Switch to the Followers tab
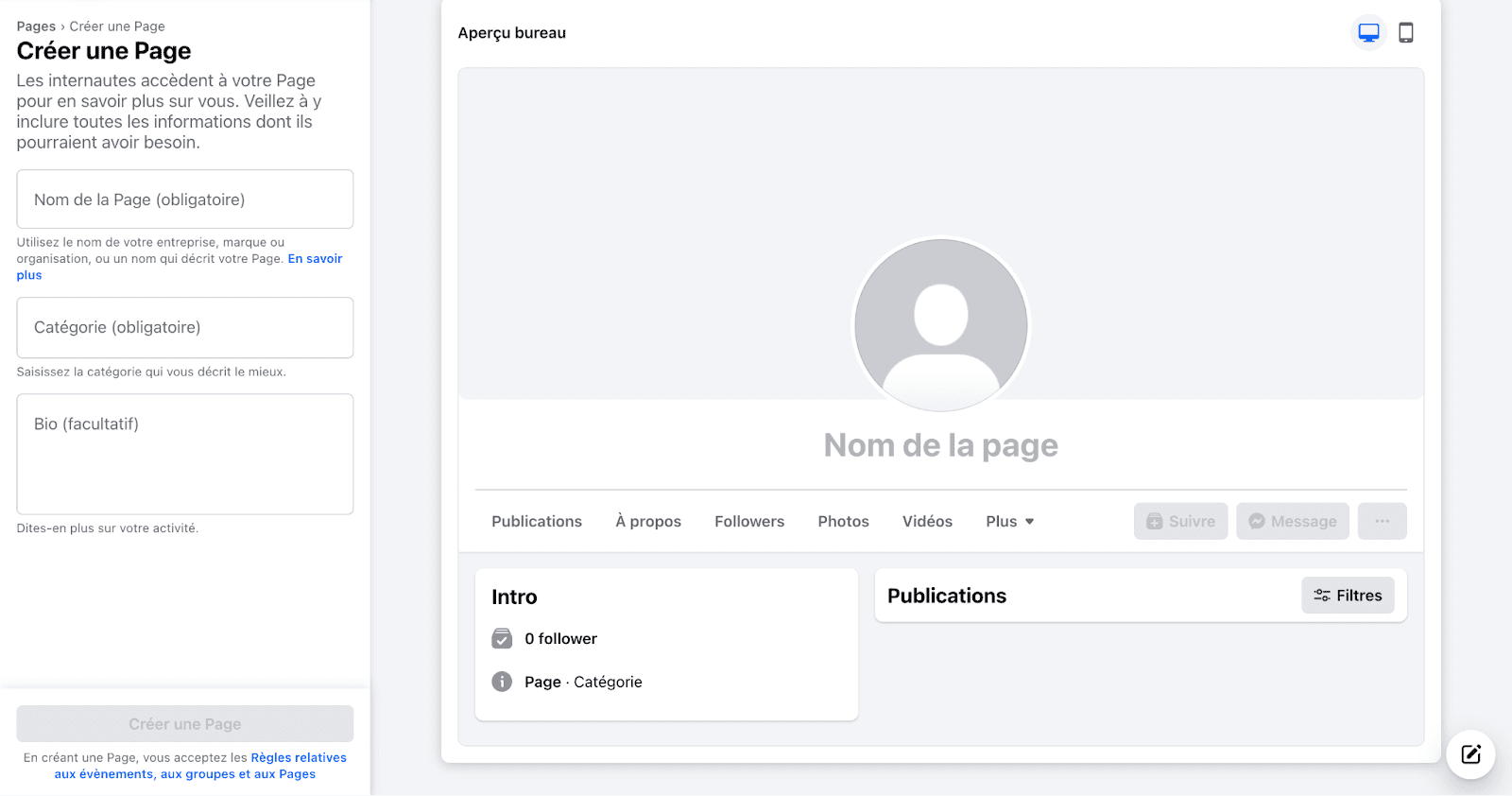The image size is (1512, 796). coord(749,522)
